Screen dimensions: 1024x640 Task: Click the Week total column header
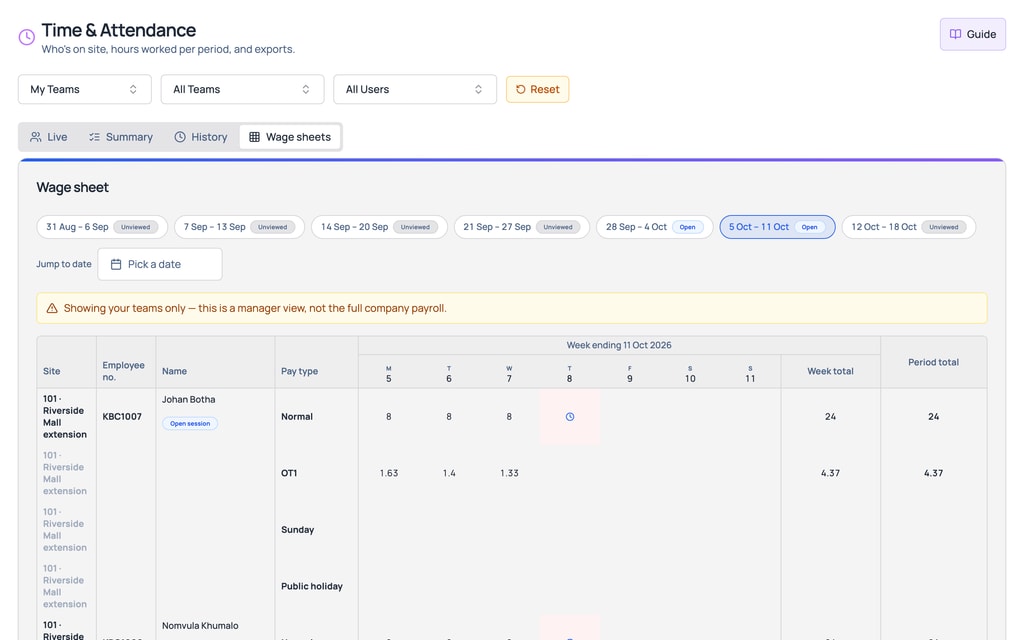(830, 372)
